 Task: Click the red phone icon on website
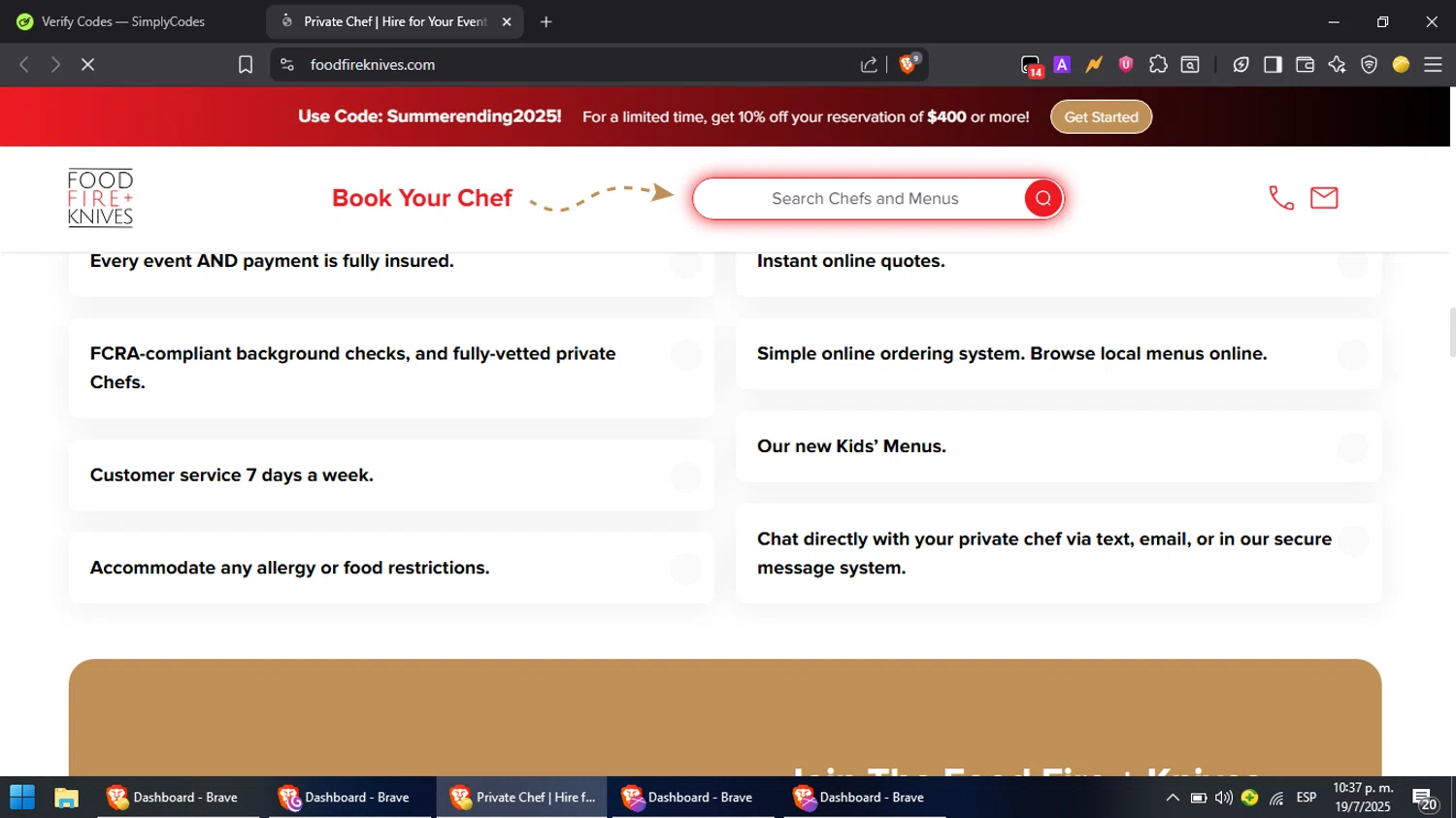point(1281,198)
